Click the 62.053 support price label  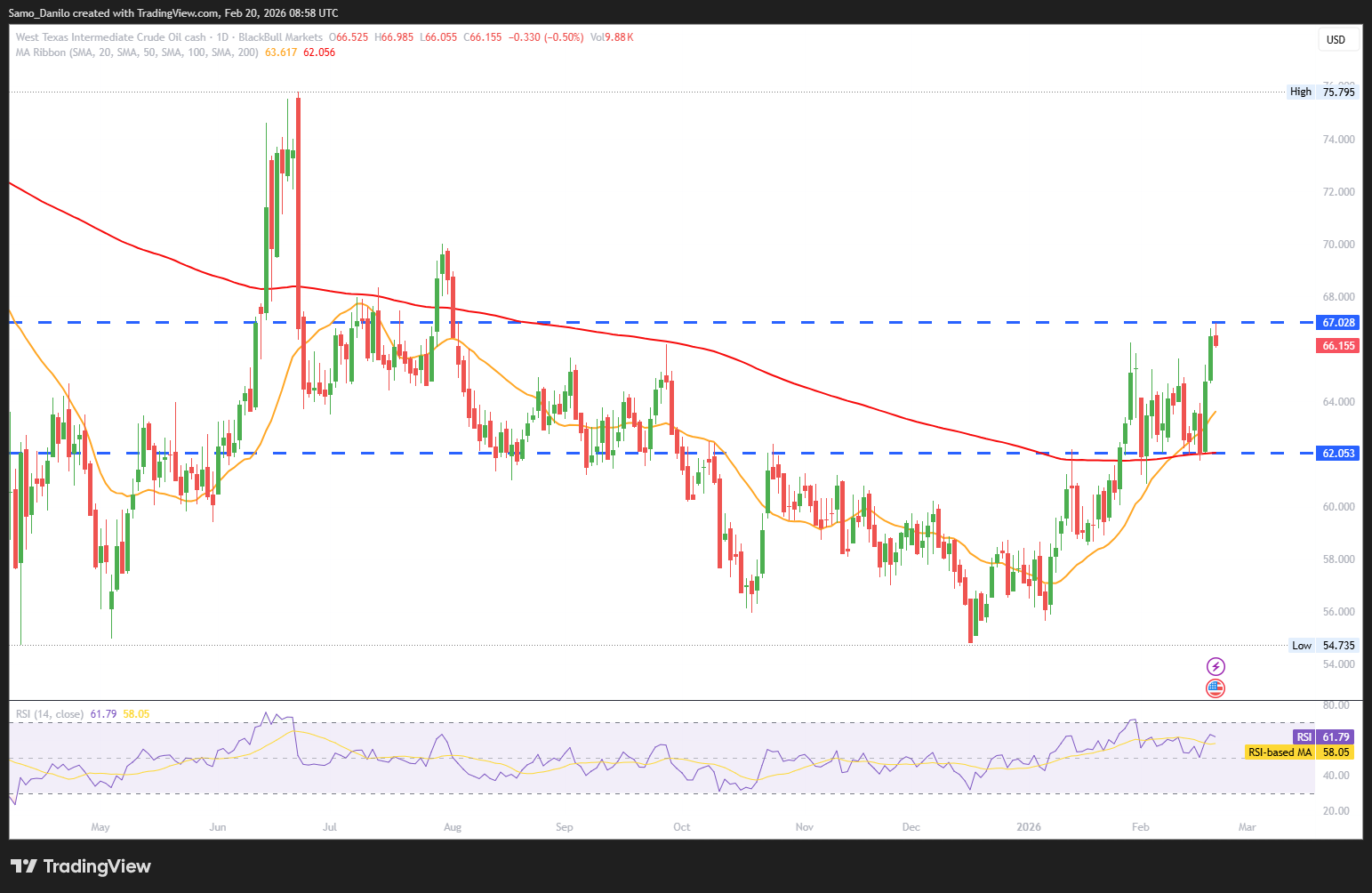1337,454
